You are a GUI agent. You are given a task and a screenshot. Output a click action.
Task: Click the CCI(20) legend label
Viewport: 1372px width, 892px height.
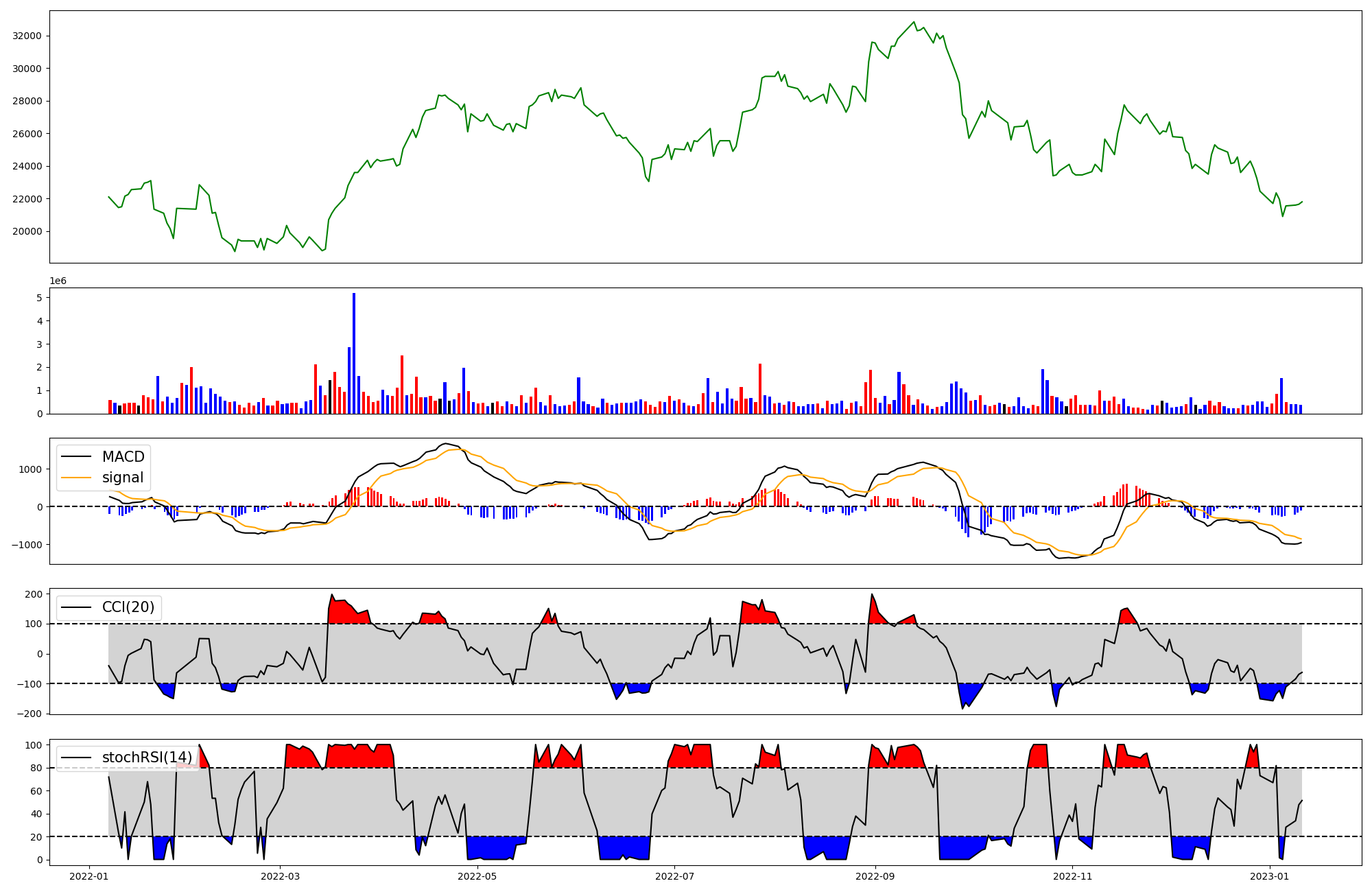click(x=128, y=607)
